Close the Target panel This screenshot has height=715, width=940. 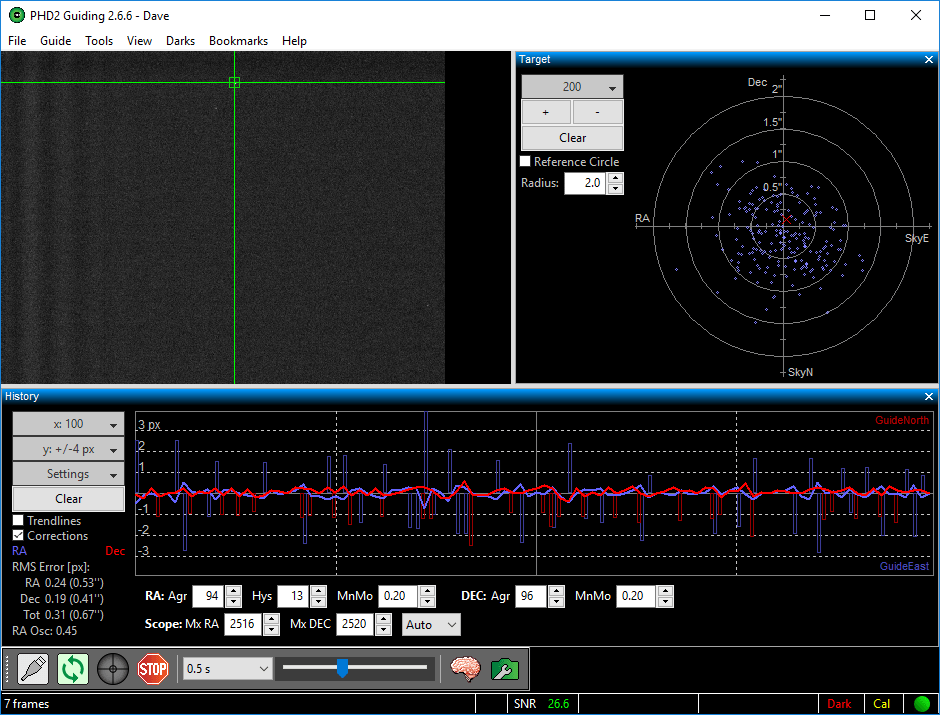[x=929, y=60]
